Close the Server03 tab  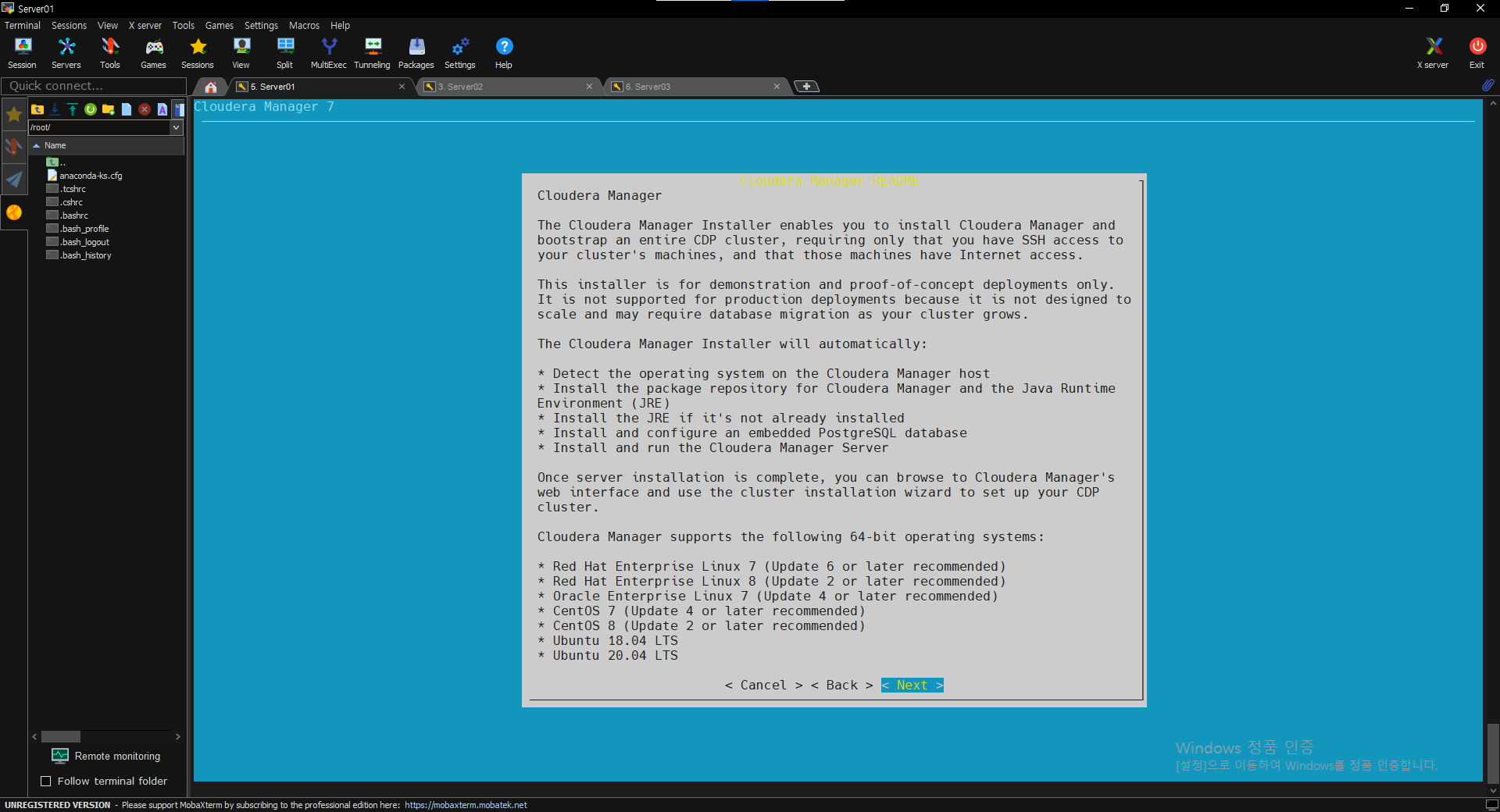[777, 87]
